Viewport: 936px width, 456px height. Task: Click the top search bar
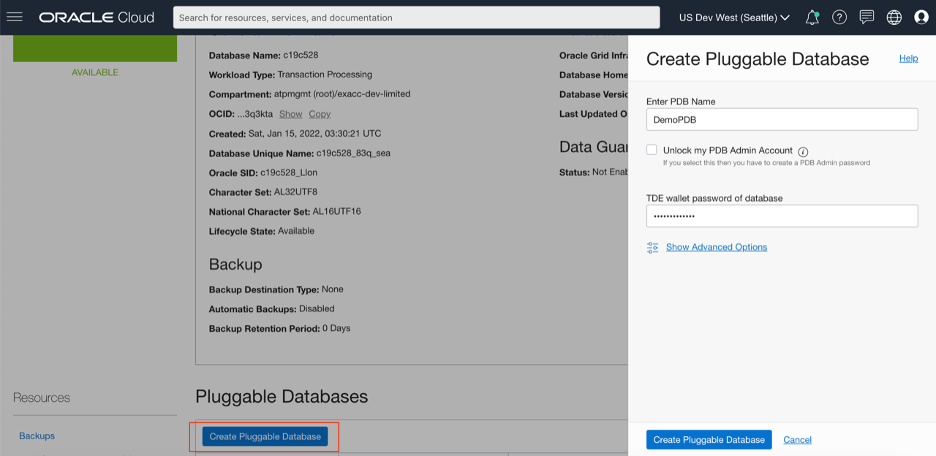click(417, 17)
